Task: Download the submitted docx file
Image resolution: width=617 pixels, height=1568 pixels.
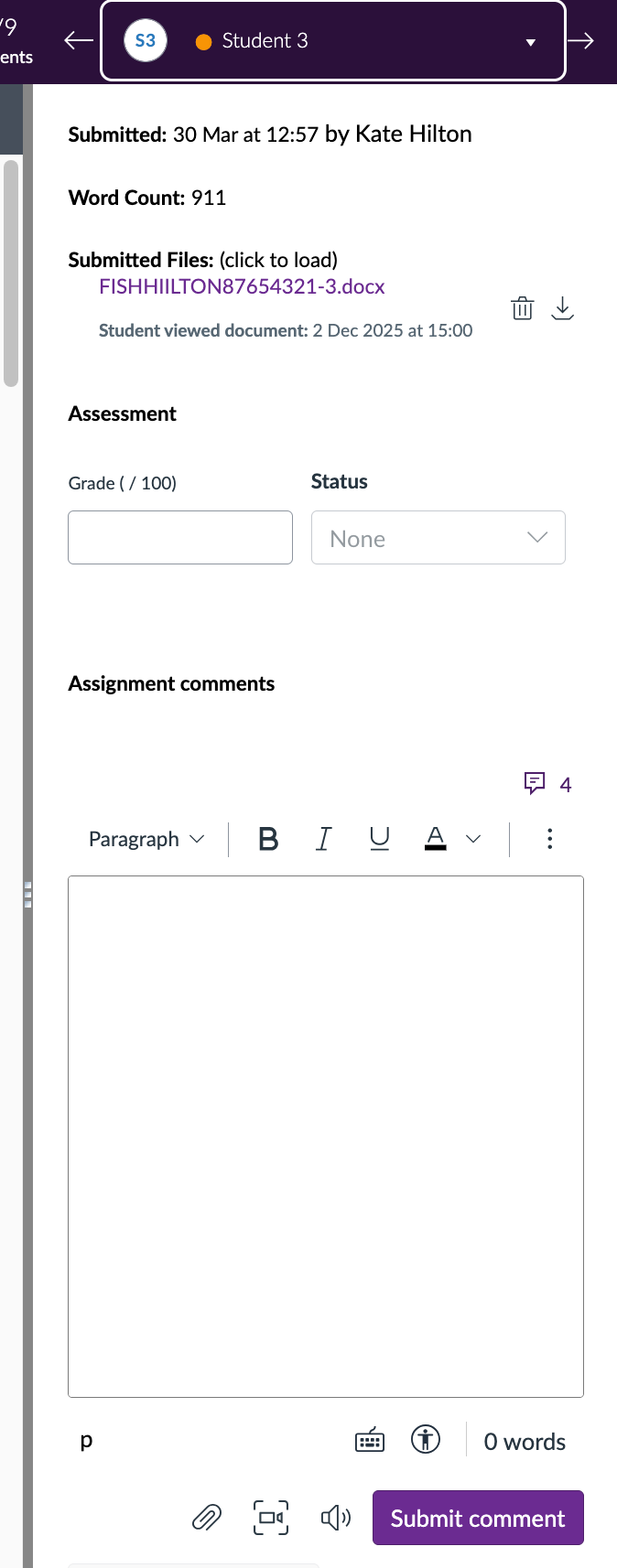Action: click(562, 308)
